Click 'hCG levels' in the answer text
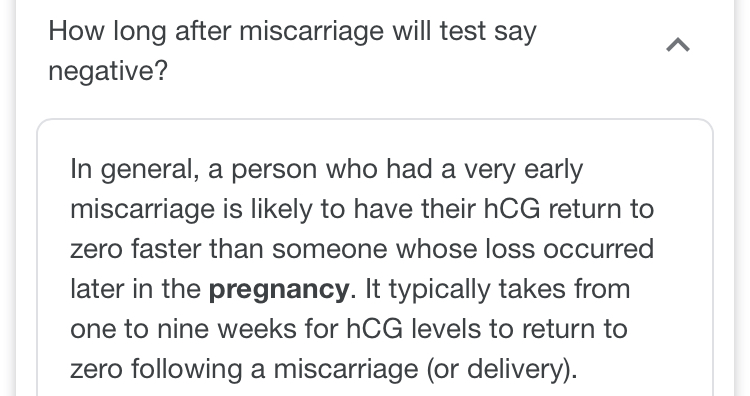750x396 pixels. point(413,329)
